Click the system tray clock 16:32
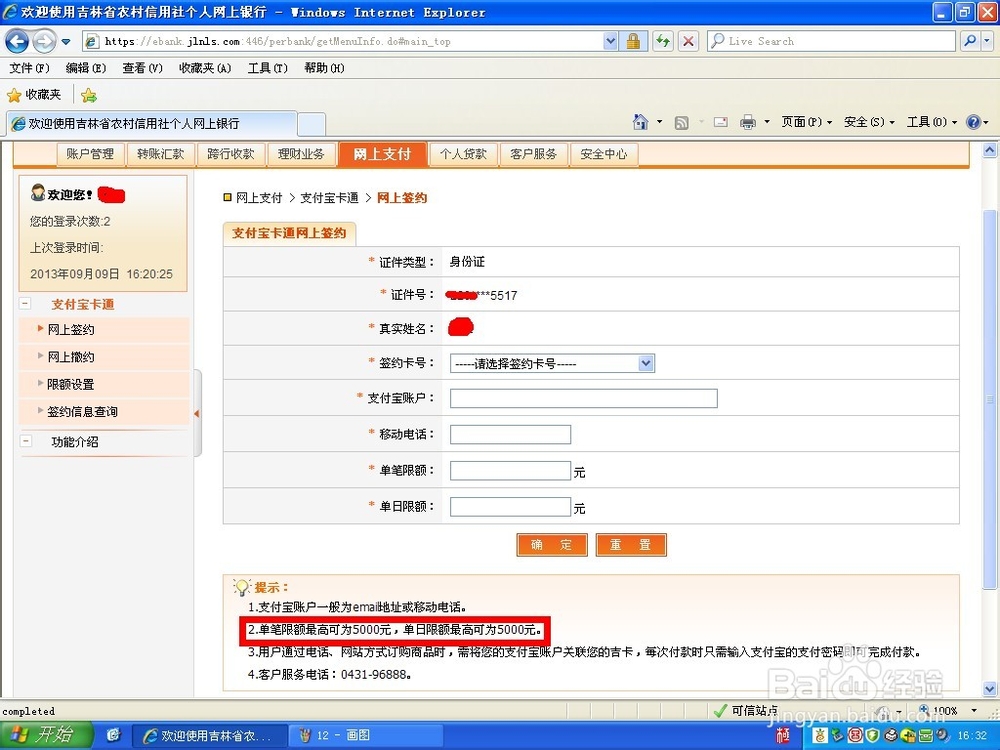This screenshot has height=750, width=1000. click(x=972, y=735)
